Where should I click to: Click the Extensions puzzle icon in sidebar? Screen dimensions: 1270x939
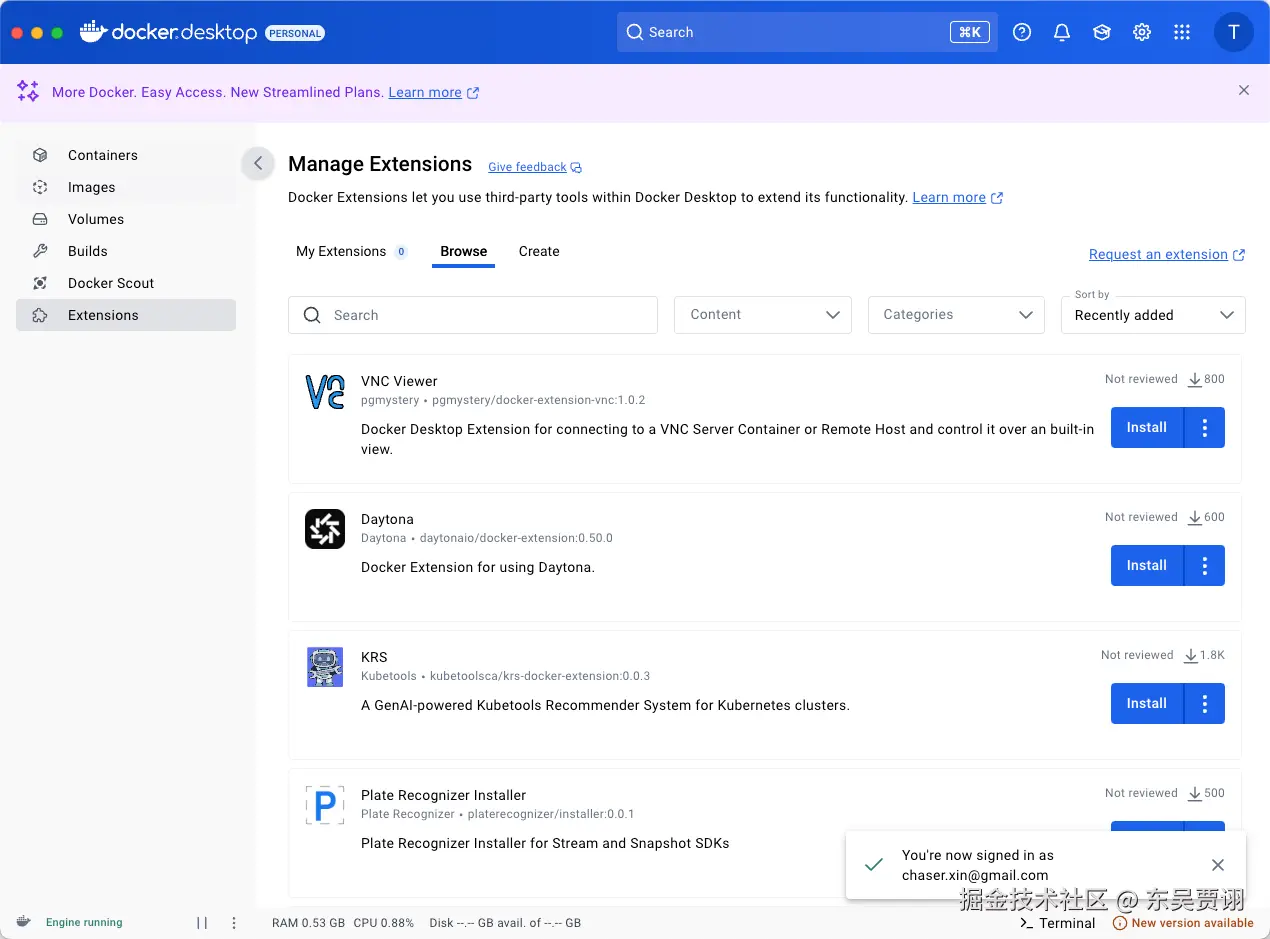point(40,315)
